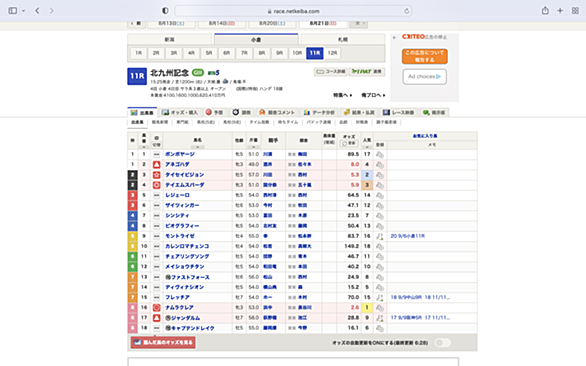Go forward with Safari forward arrow
Image resolution: width=586 pixels, height=366 pixels.
[x=51, y=11]
